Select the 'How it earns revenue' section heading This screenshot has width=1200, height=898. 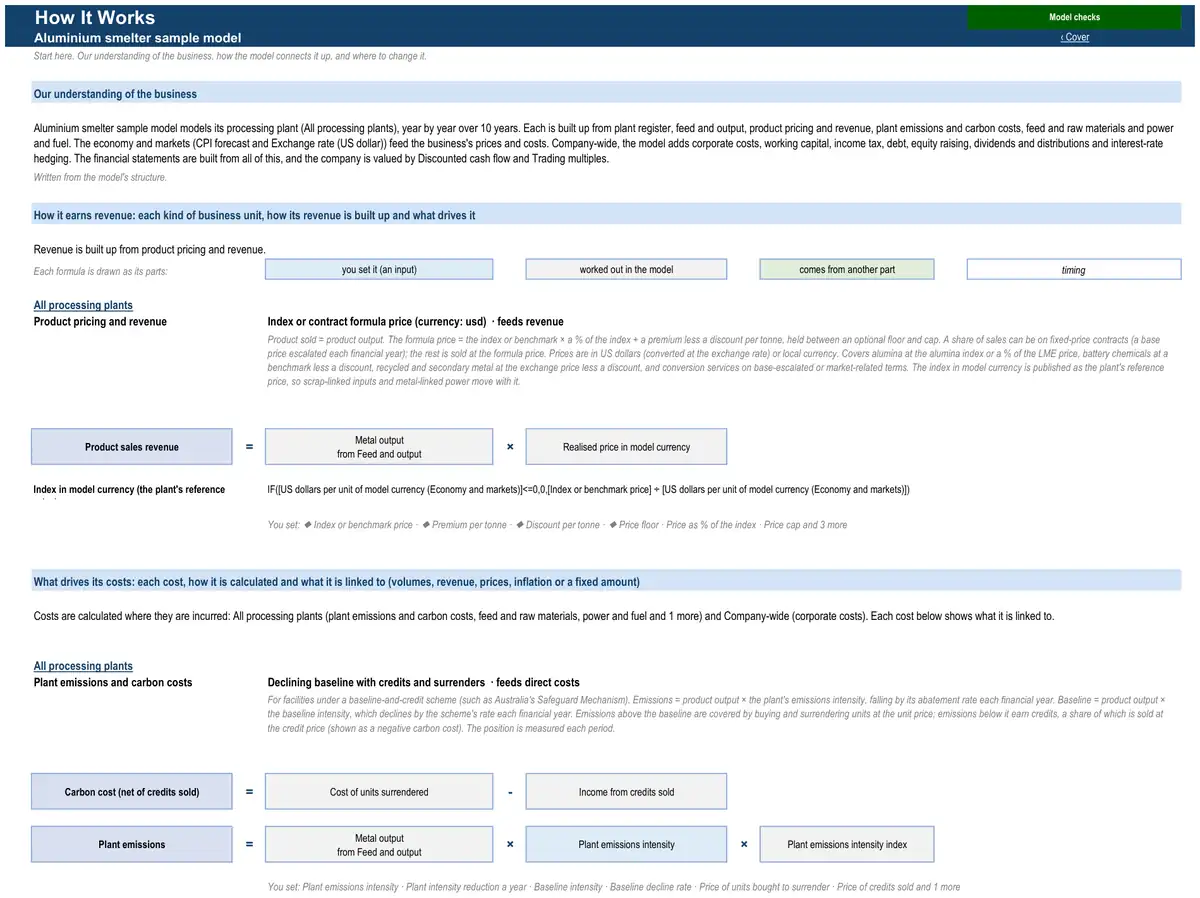(x=255, y=215)
